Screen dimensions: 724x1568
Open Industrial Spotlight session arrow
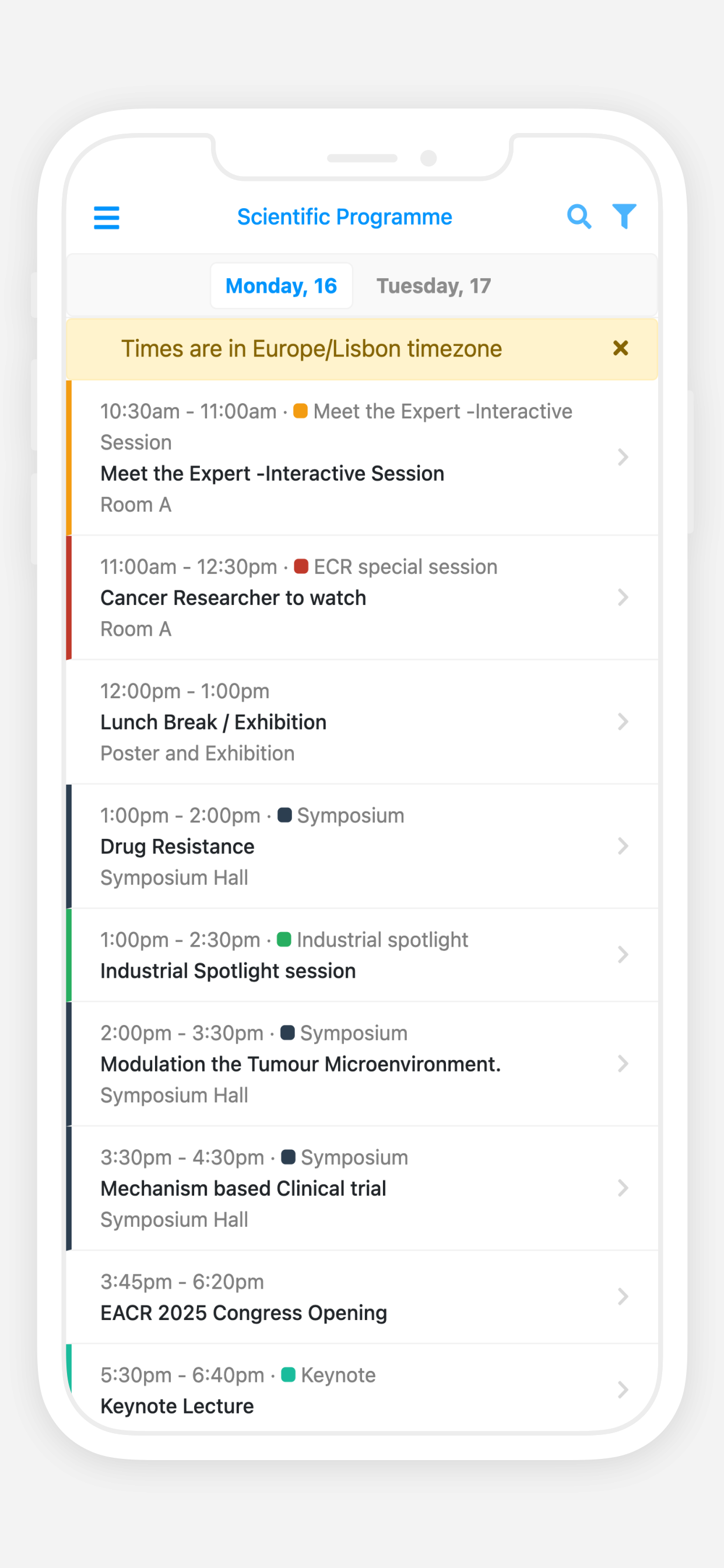pyautogui.click(x=623, y=954)
